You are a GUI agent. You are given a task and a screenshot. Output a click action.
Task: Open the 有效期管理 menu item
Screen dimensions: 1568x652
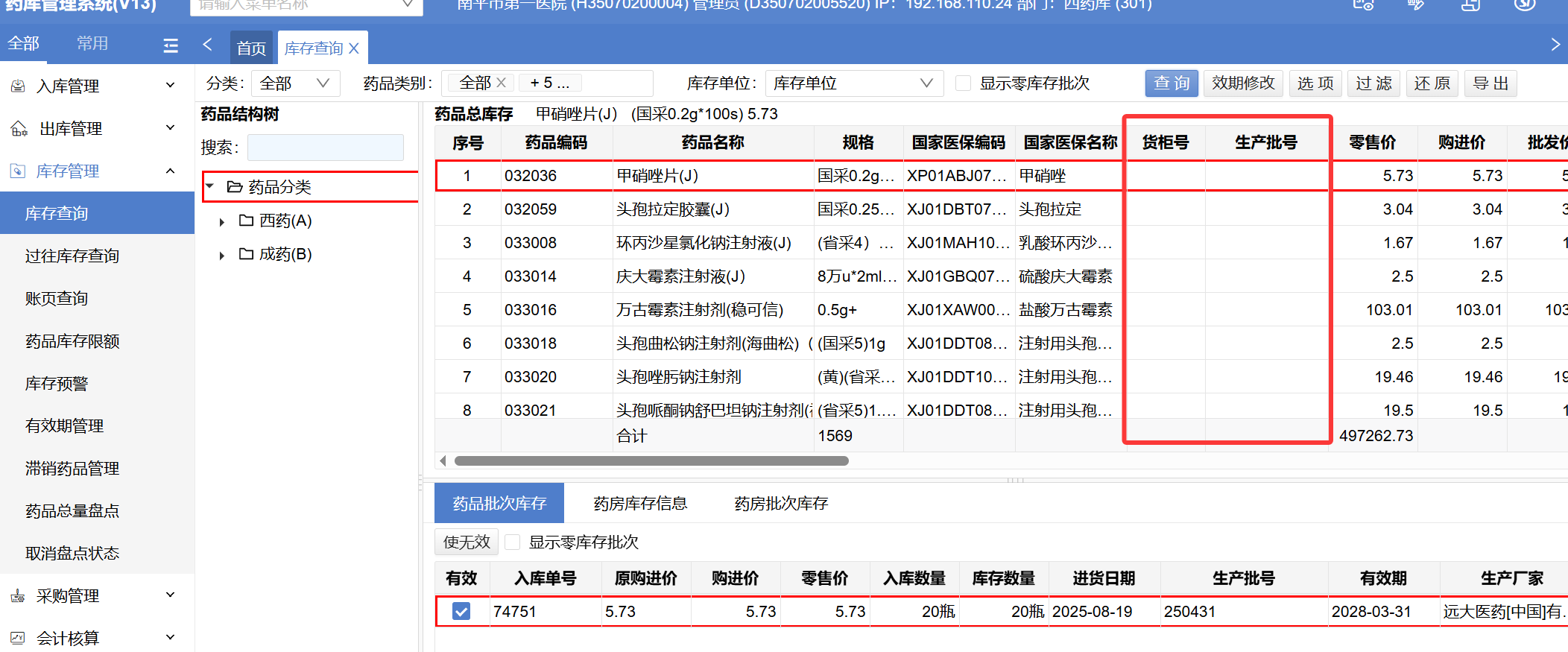(x=65, y=426)
